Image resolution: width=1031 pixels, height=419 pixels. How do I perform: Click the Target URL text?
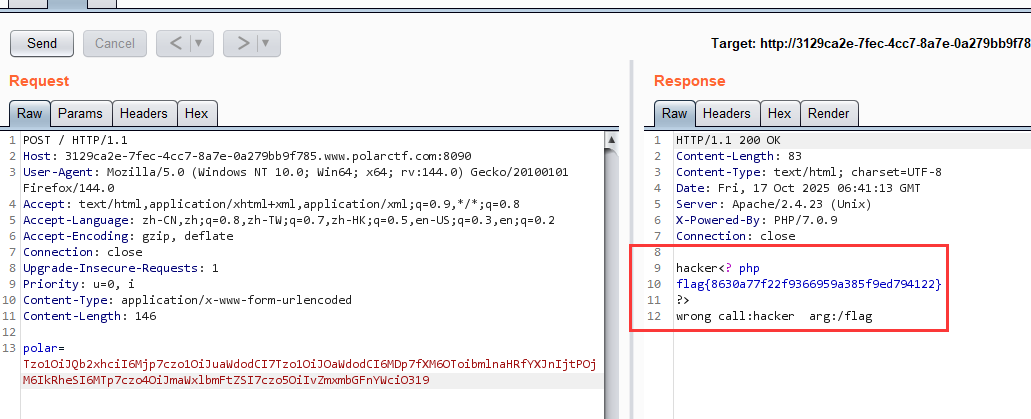click(x=871, y=43)
